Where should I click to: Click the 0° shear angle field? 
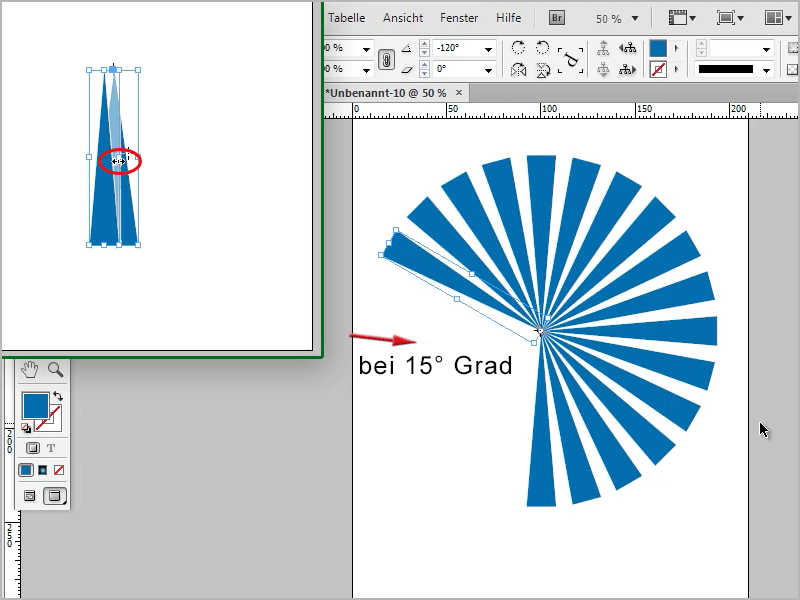pos(457,69)
